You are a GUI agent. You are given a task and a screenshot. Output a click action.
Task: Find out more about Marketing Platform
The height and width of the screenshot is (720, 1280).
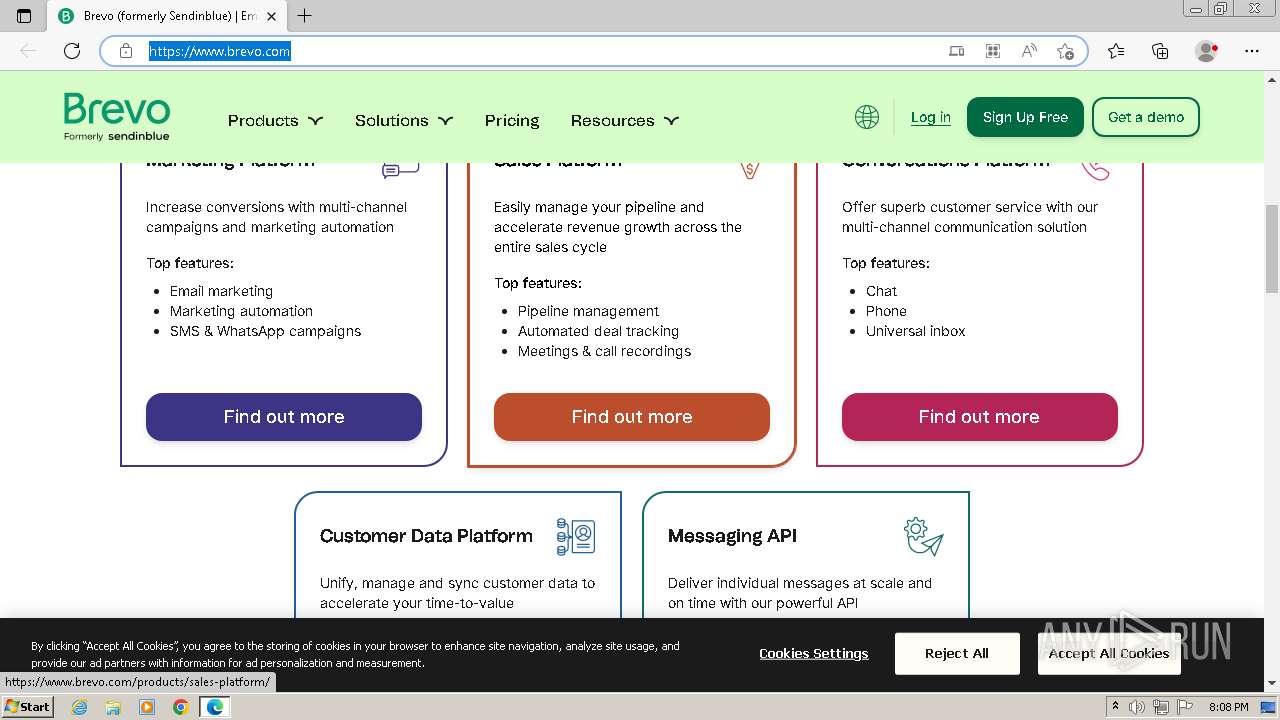tap(284, 417)
